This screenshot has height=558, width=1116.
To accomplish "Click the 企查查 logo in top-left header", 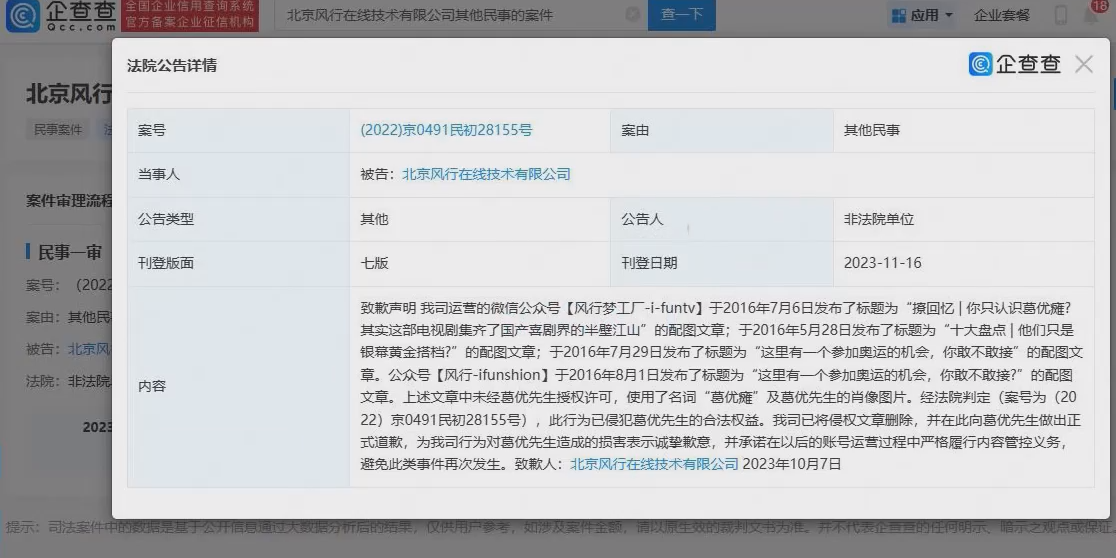I will pyautogui.click(x=60, y=15).
